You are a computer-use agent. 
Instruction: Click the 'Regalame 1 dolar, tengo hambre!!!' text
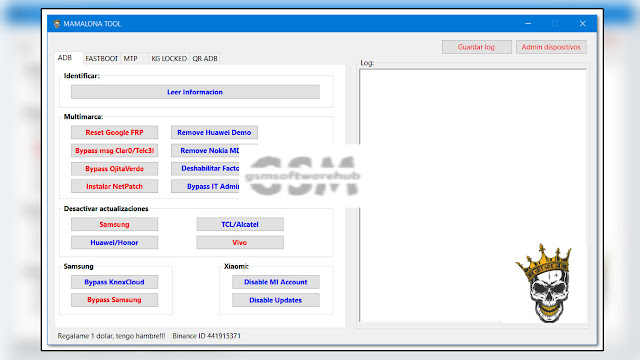[111, 336]
